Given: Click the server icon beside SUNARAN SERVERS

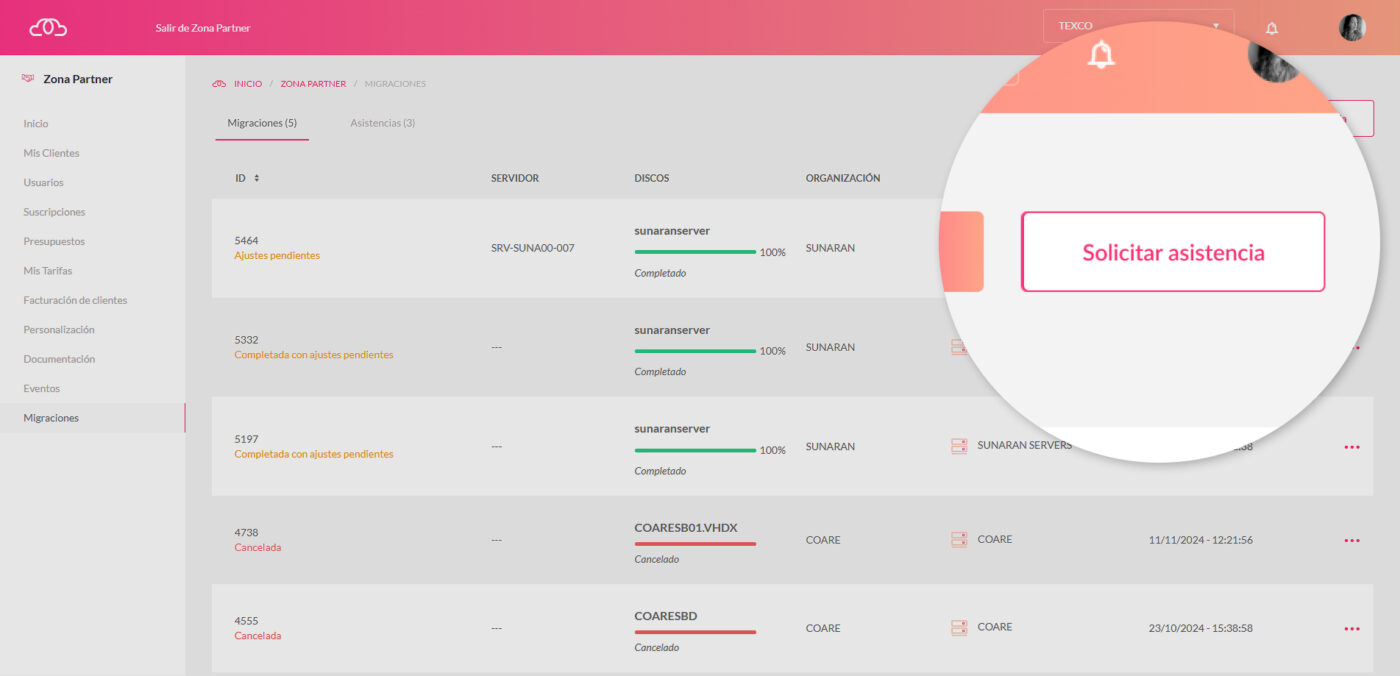Looking at the screenshot, I should pyautogui.click(x=959, y=446).
